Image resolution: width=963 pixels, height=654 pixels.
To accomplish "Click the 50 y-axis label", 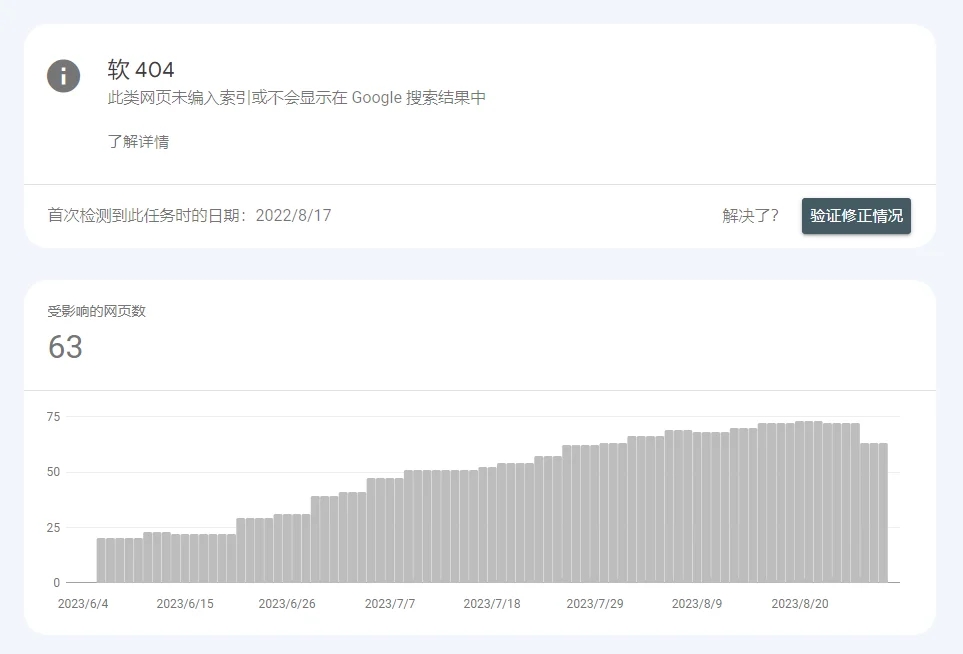I will pos(53,472).
